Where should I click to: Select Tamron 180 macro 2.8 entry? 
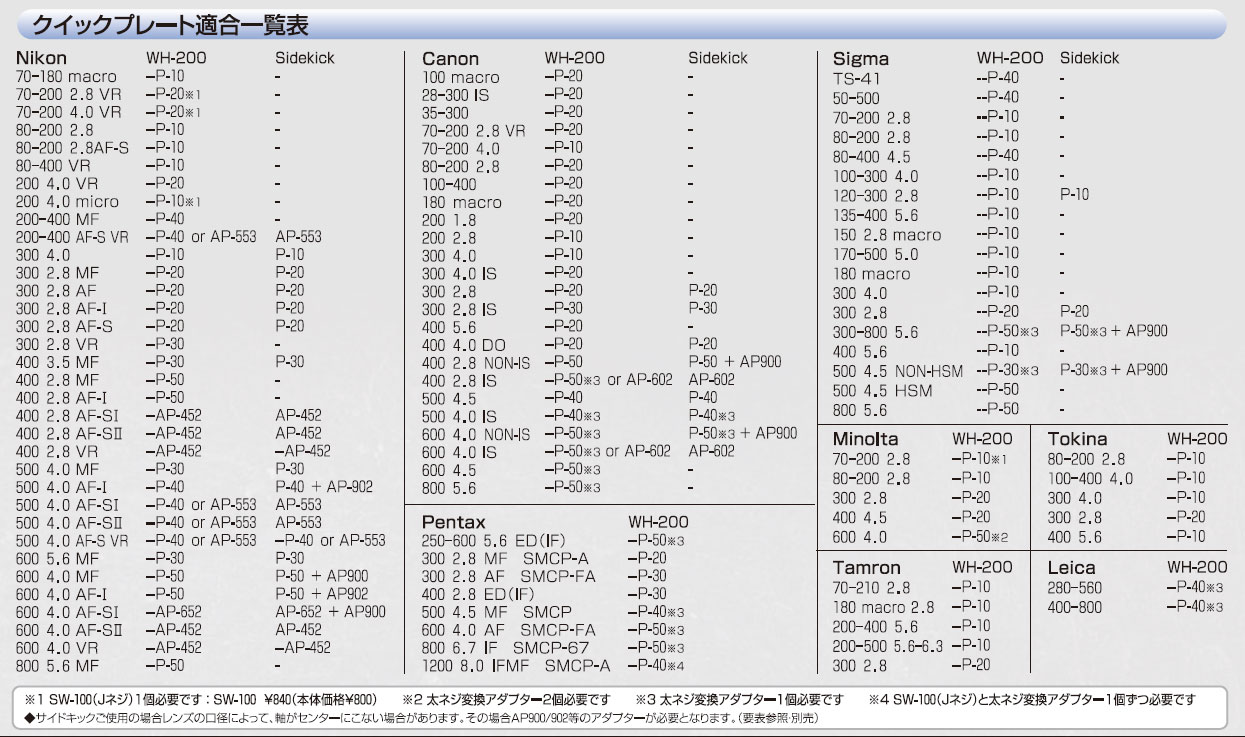883,607
